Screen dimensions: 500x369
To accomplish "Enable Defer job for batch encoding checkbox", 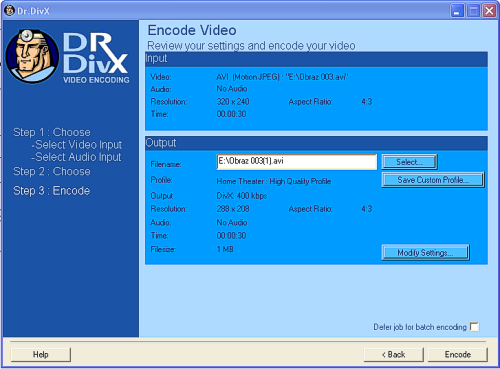I will point(474,326).
